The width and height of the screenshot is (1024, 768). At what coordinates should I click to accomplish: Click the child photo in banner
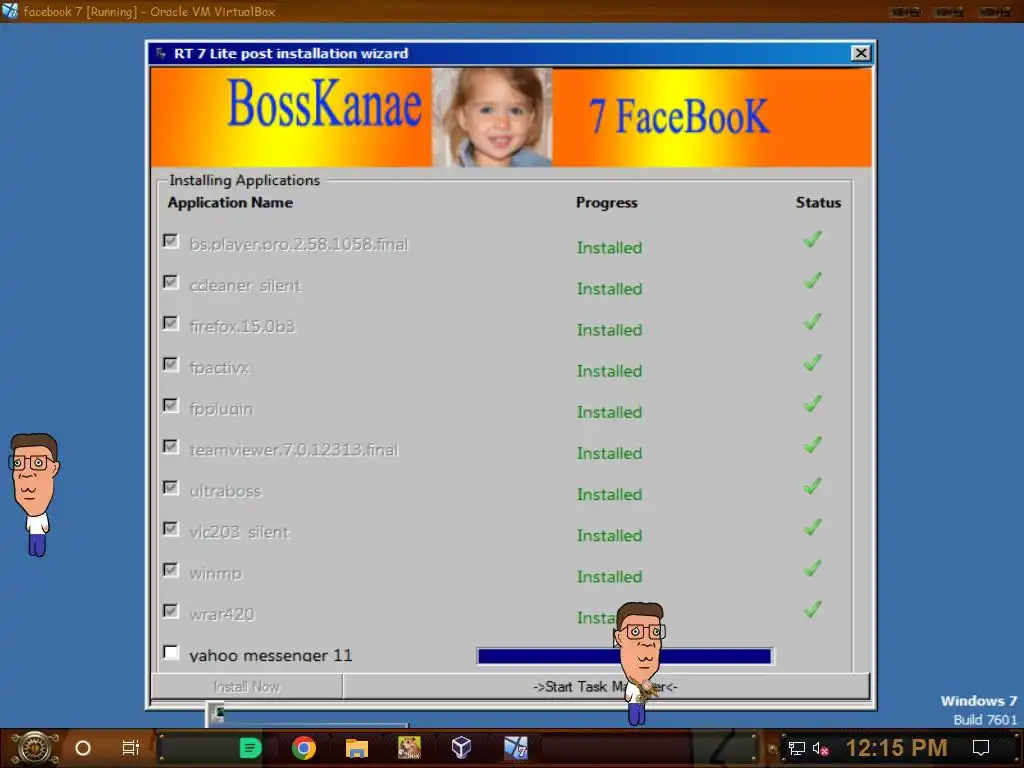492,117
